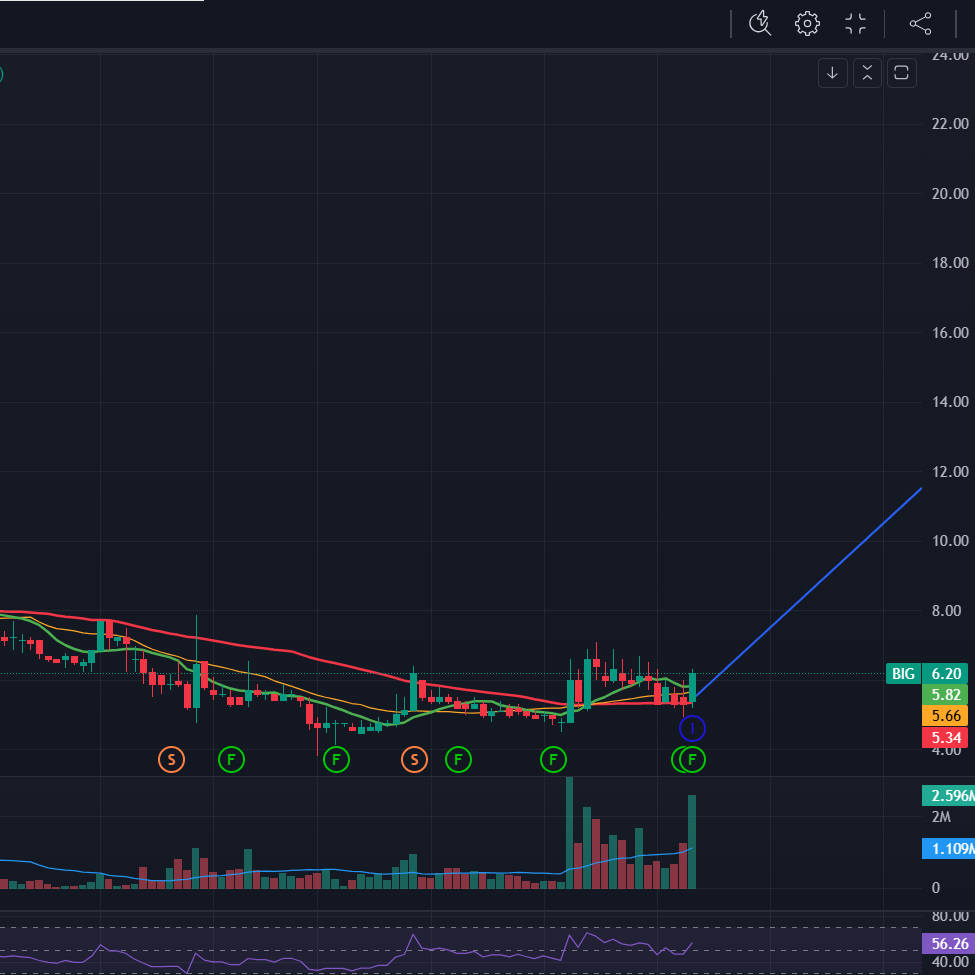The height and width of the screenshot is (975, 975).
Task: Open chart settings with the gear icon
Action: coord(807,24)
